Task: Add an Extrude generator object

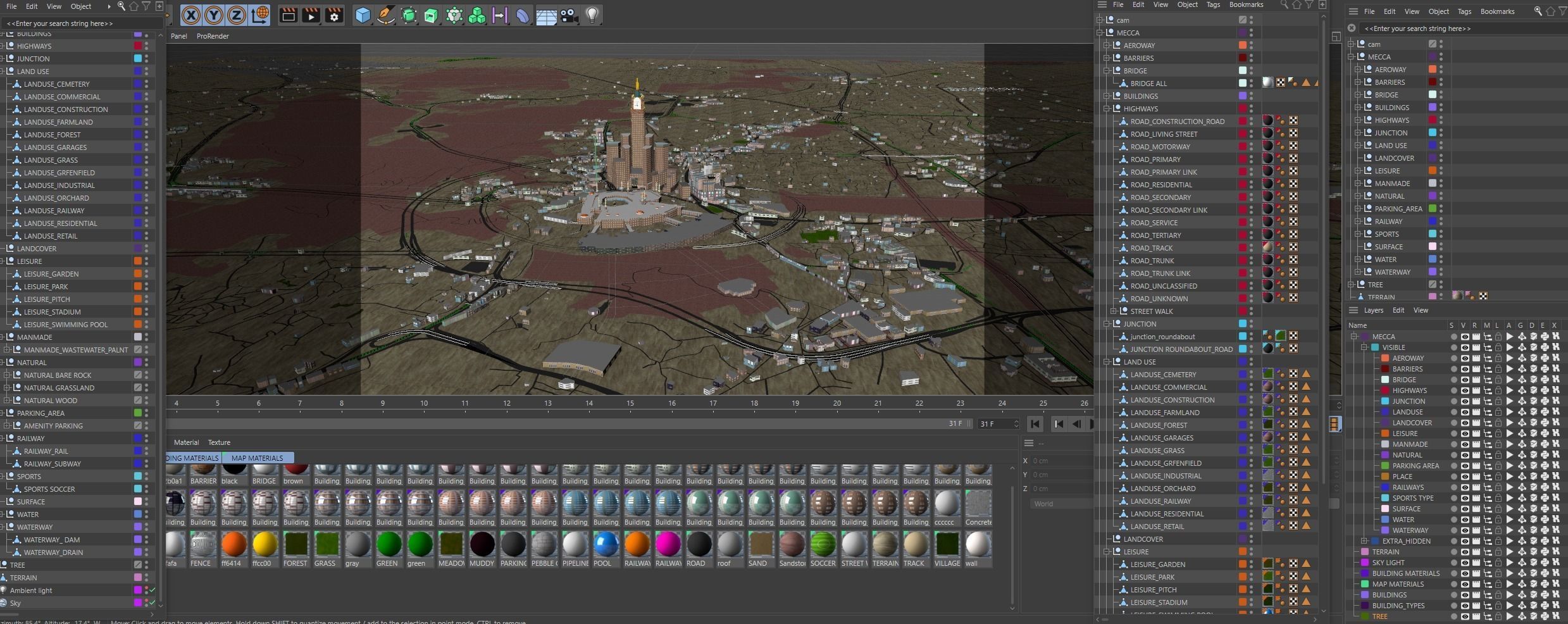Action: (x=431, y=15)
